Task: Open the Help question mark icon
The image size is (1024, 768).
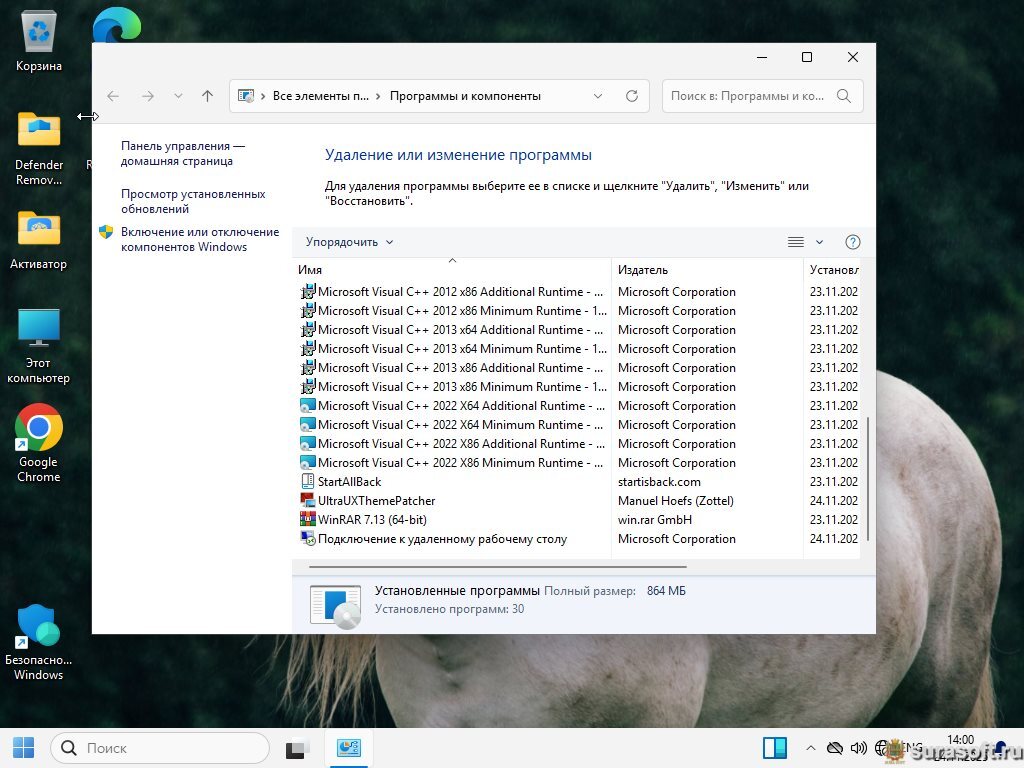Action: tap(852, 242)
